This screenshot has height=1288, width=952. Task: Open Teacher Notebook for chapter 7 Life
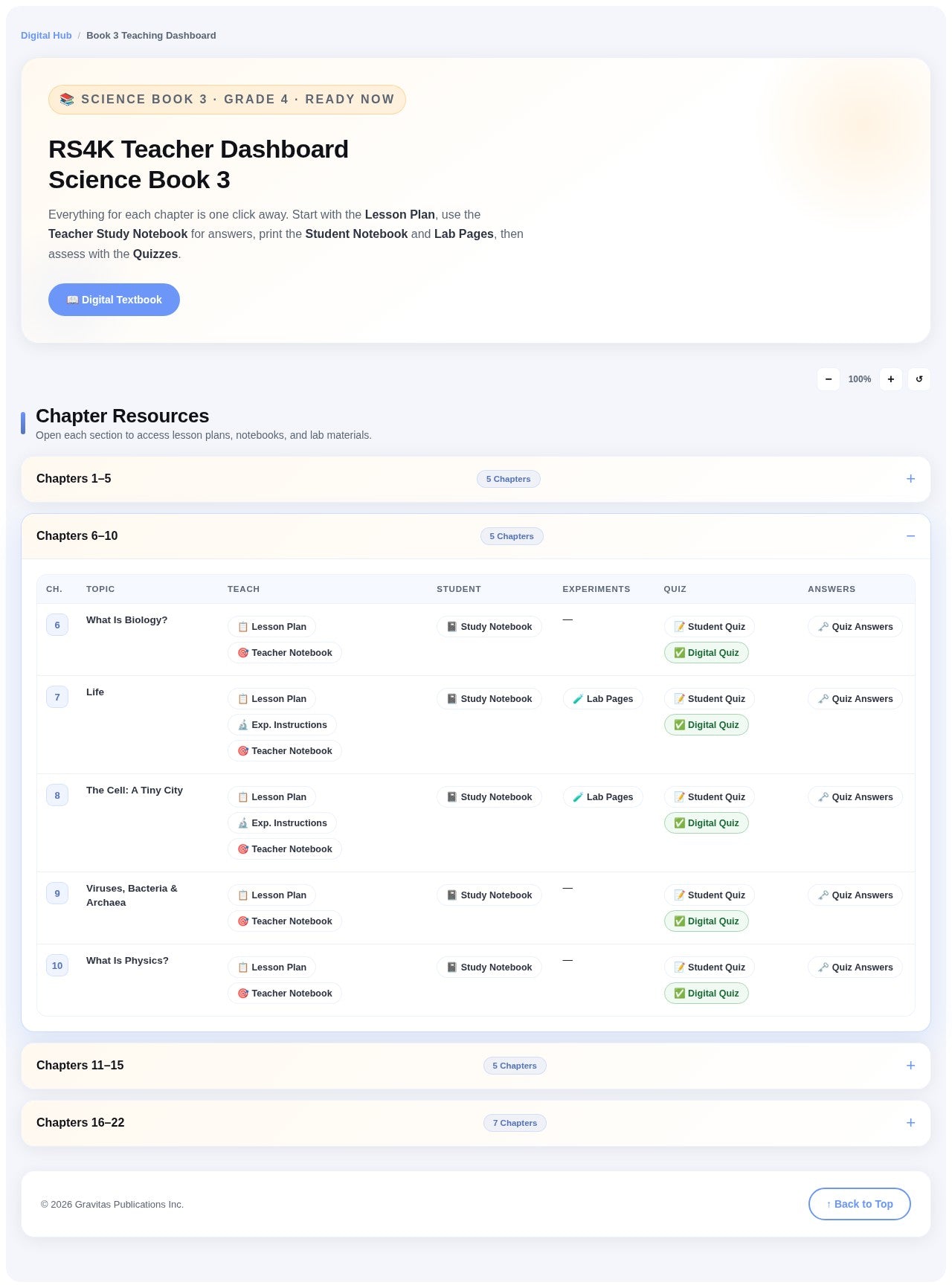click(285, 751)
